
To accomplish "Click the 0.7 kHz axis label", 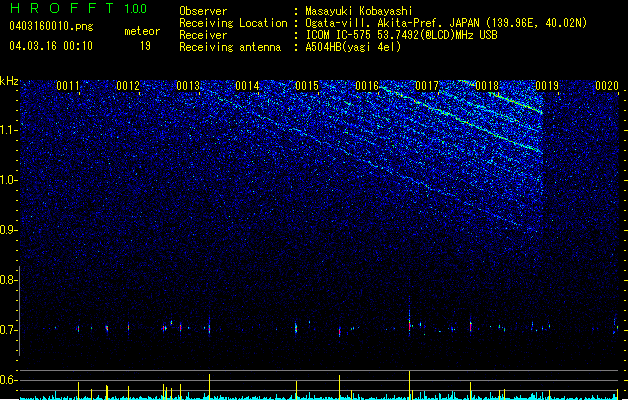I will click(x=9, y=330).
